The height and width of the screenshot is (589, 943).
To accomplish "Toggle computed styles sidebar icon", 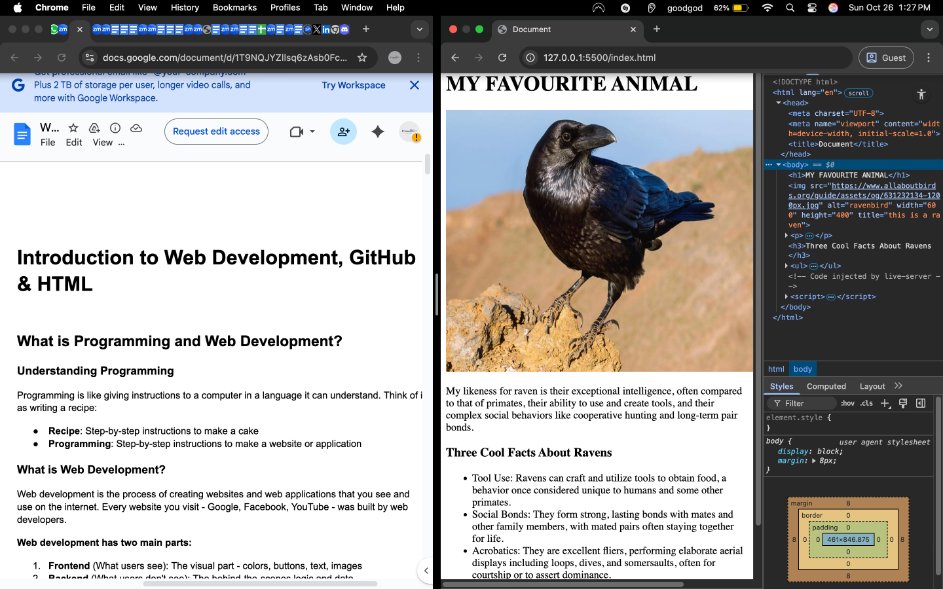I will click(921, 403).
